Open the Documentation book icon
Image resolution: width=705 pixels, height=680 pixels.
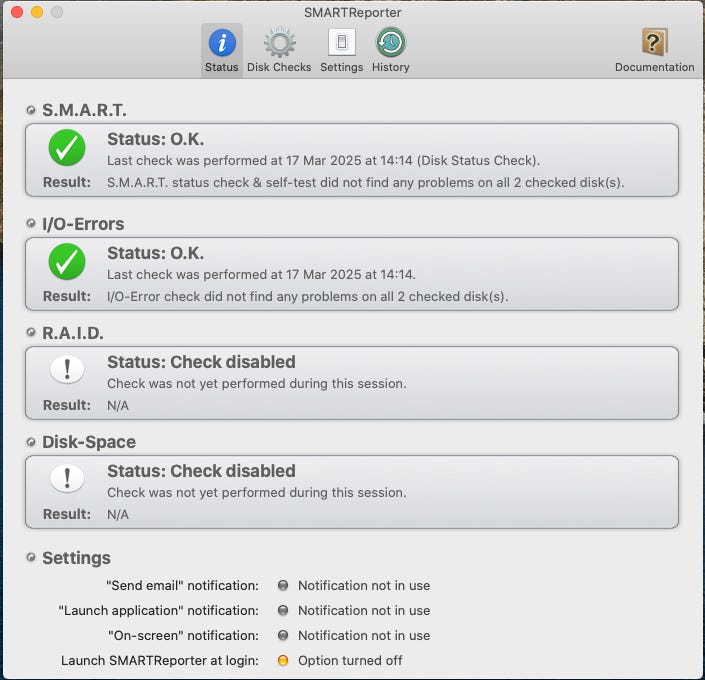(x=654, y=42)
